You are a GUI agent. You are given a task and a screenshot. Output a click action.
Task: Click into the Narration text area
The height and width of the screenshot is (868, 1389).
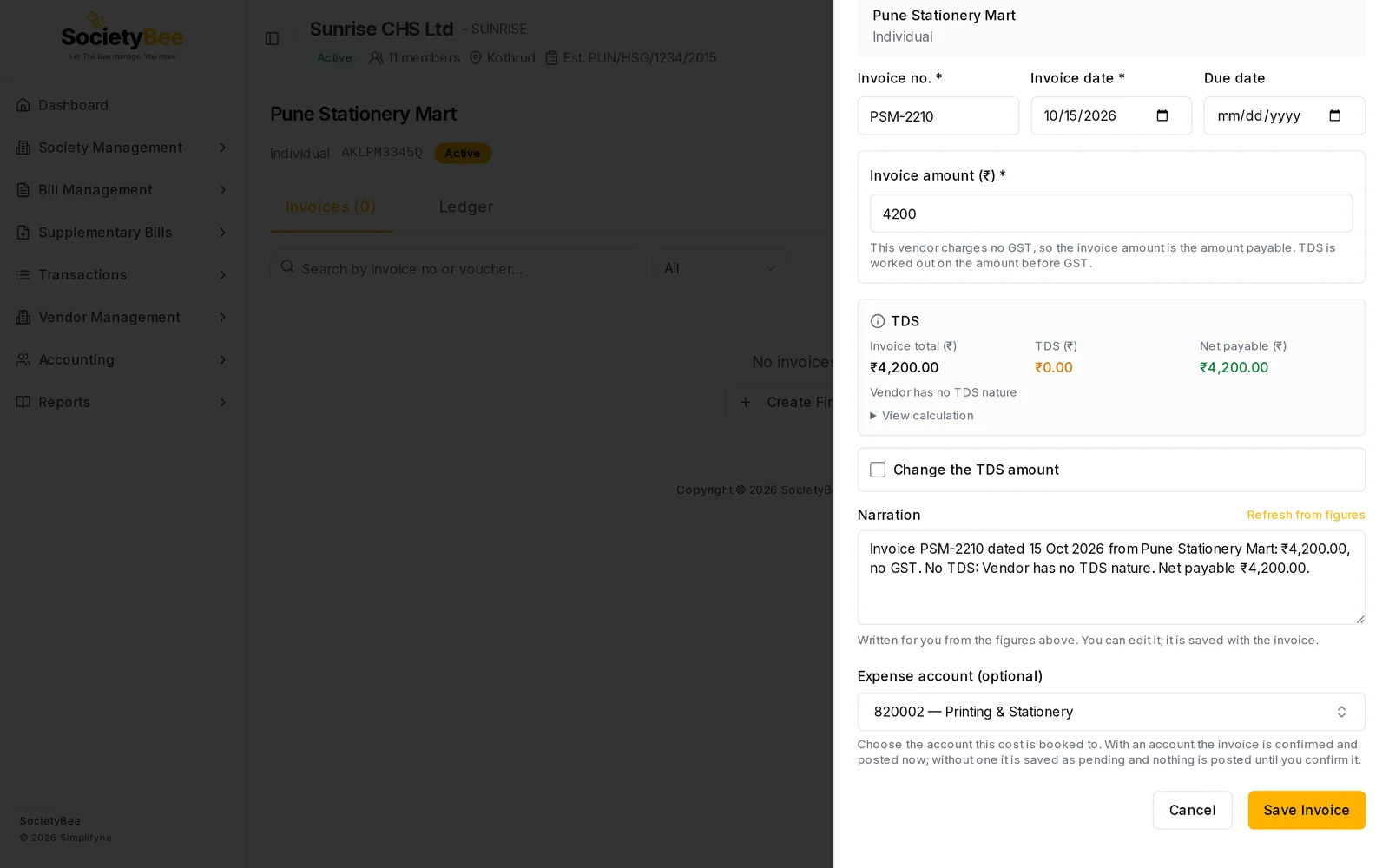point(1111,577)
